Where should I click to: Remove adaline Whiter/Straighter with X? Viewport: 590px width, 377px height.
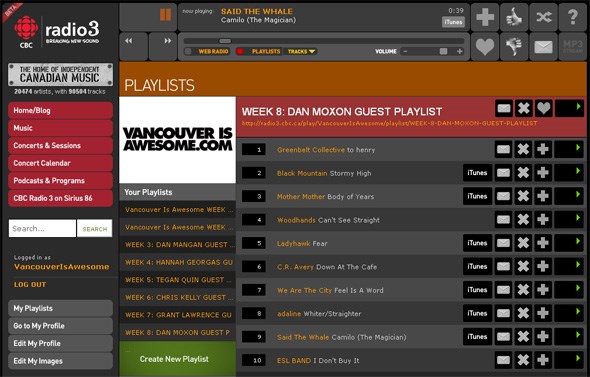click(x=523, y=313)
